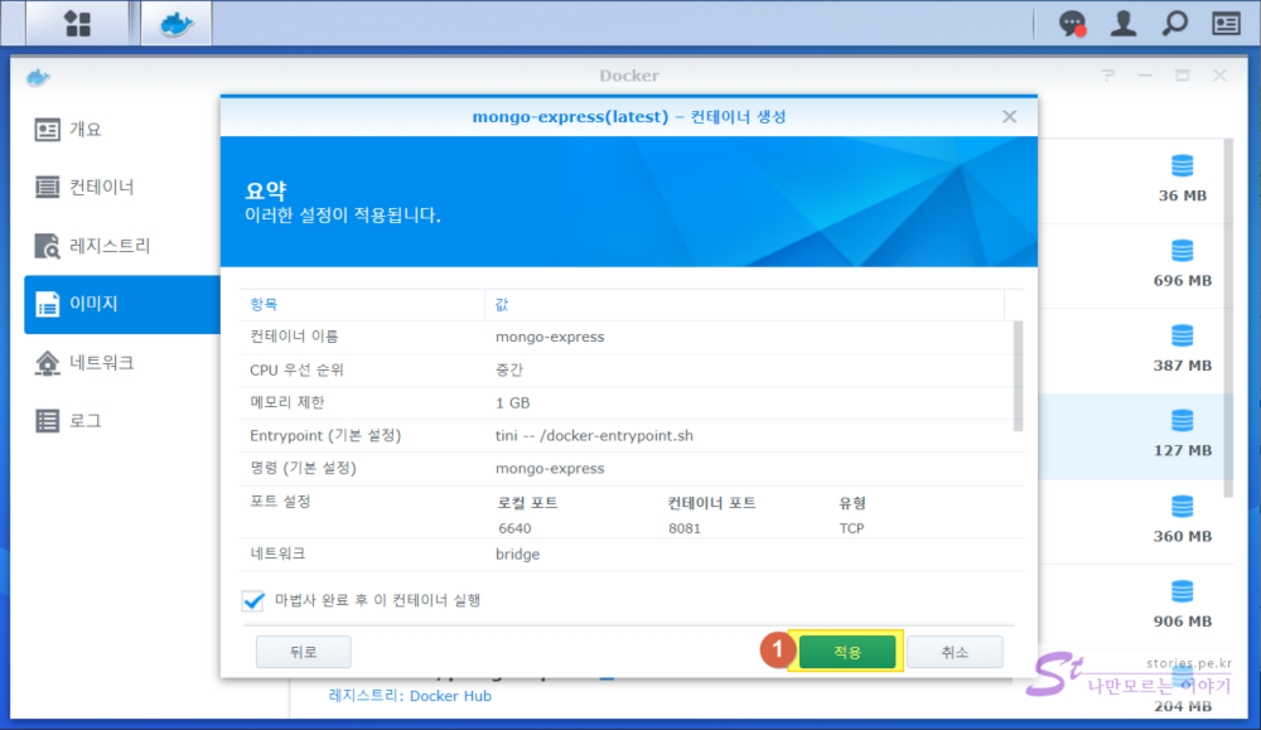Open the DSM main menu grid icon
The width and height of the screenshot is (1261, 730).
[77, 24]
